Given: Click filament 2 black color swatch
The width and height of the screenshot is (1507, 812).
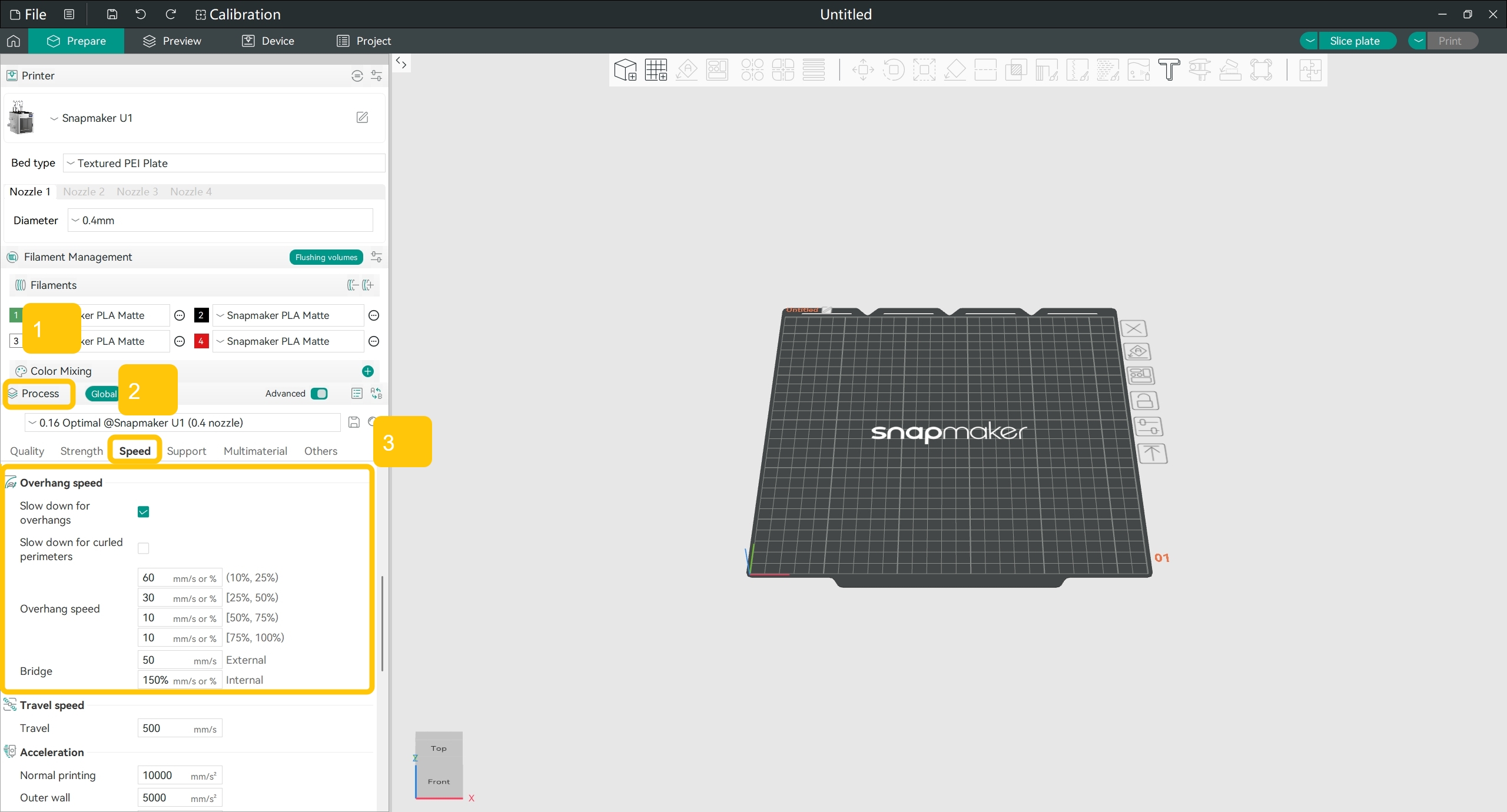Looking at the screenshot, I should point(201,315).
